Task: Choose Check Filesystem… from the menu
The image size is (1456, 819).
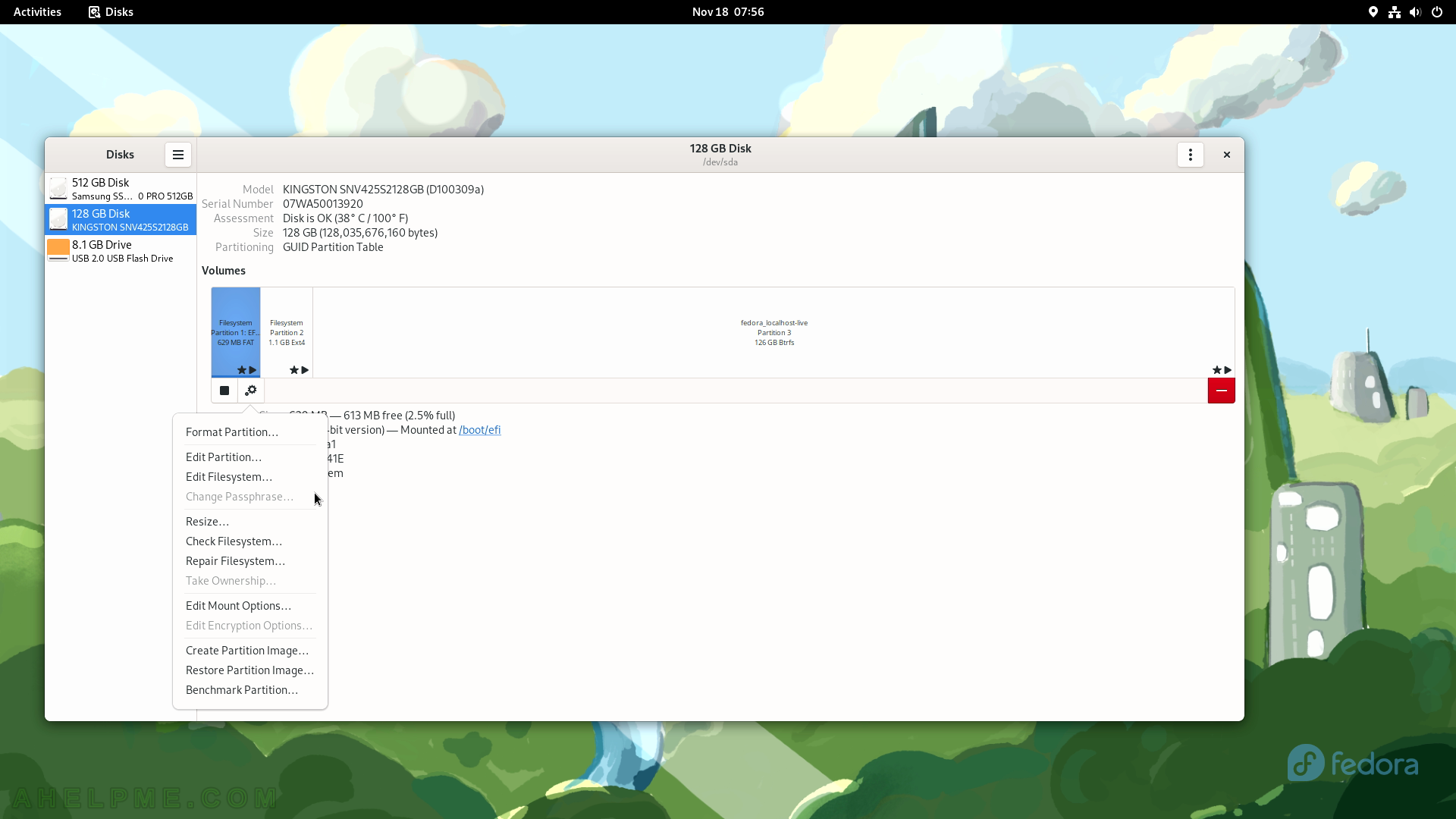Action: tap(250, 541)
